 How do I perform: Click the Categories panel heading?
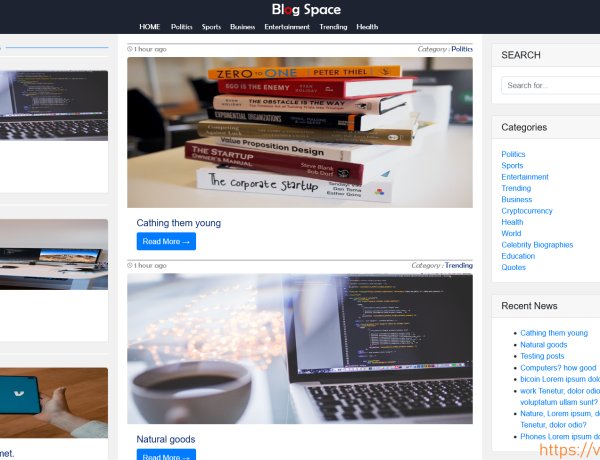pos(524,127)
